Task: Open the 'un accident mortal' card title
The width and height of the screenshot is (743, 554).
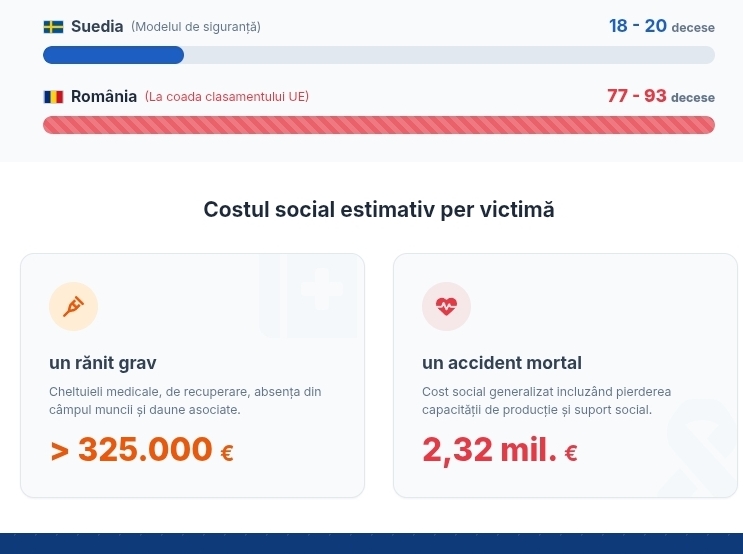Action: pyautogui.click(x=502, y=363)
